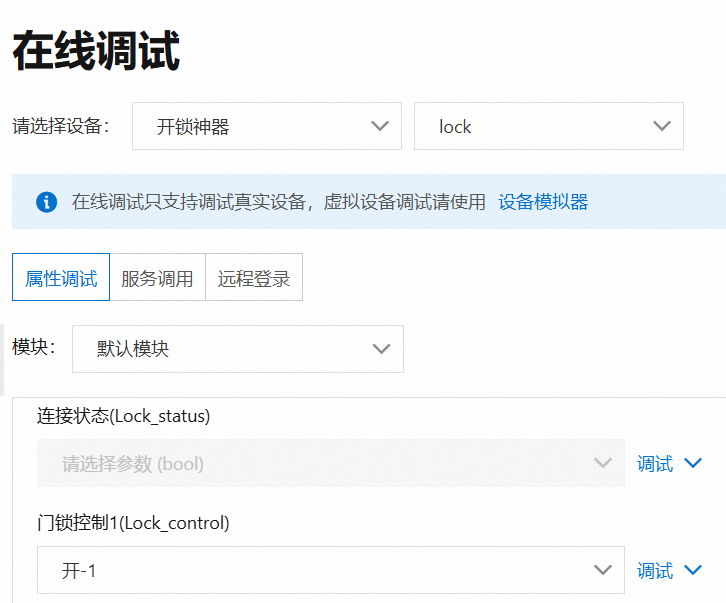Open the Lock_control 开-1 dropdown
This screenshot has width=726, height=603.
[330, 571]
